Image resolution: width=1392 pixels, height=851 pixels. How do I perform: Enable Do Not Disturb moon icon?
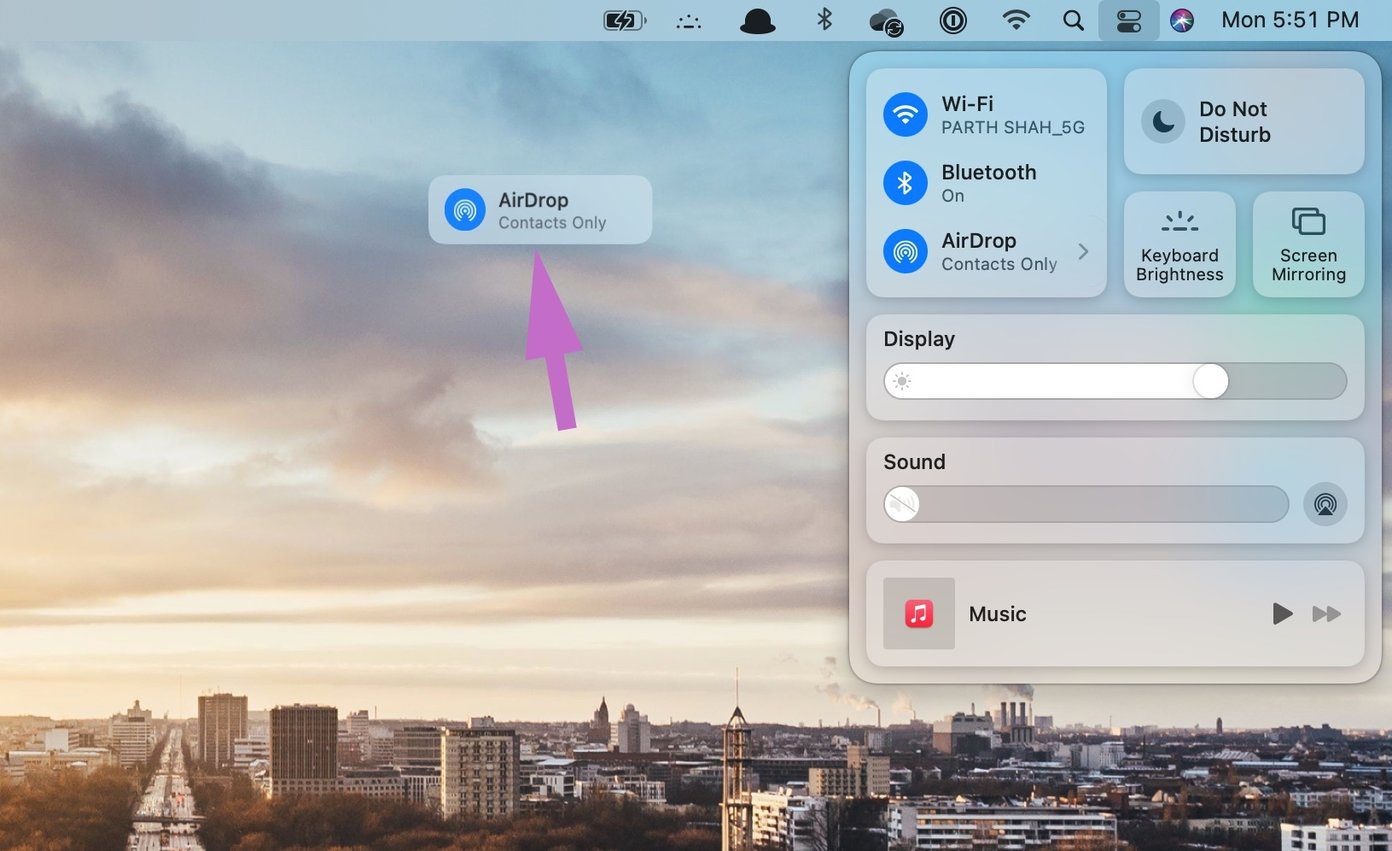(1163, 122)
